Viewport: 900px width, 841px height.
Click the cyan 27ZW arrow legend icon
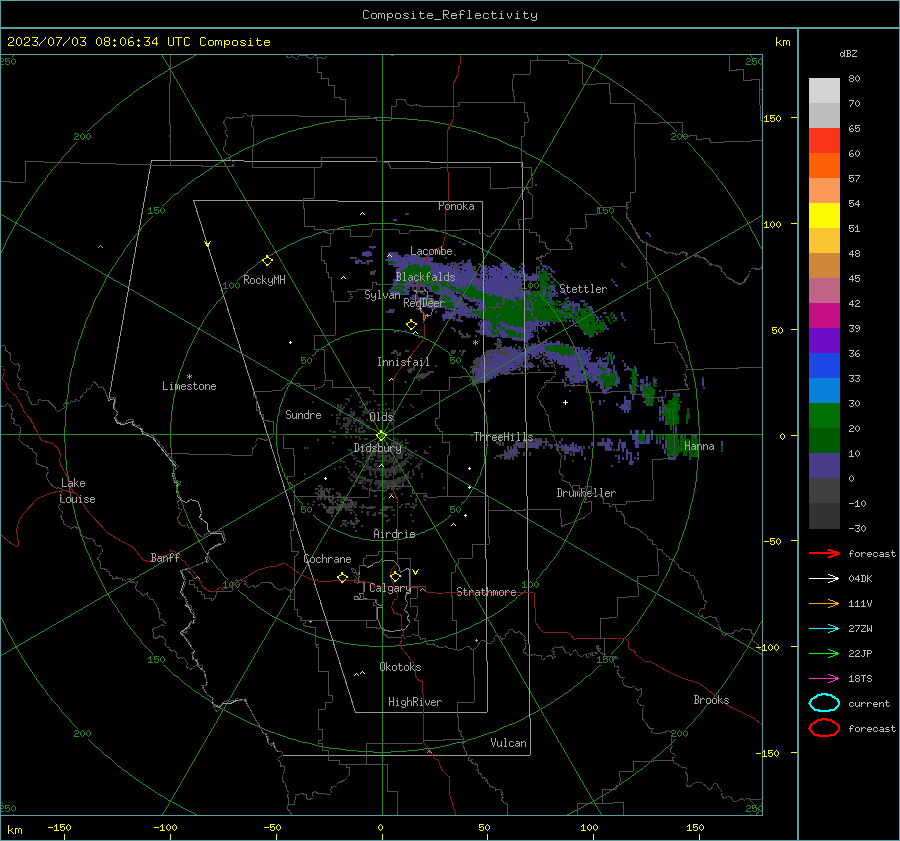click(x=824, y=629)
